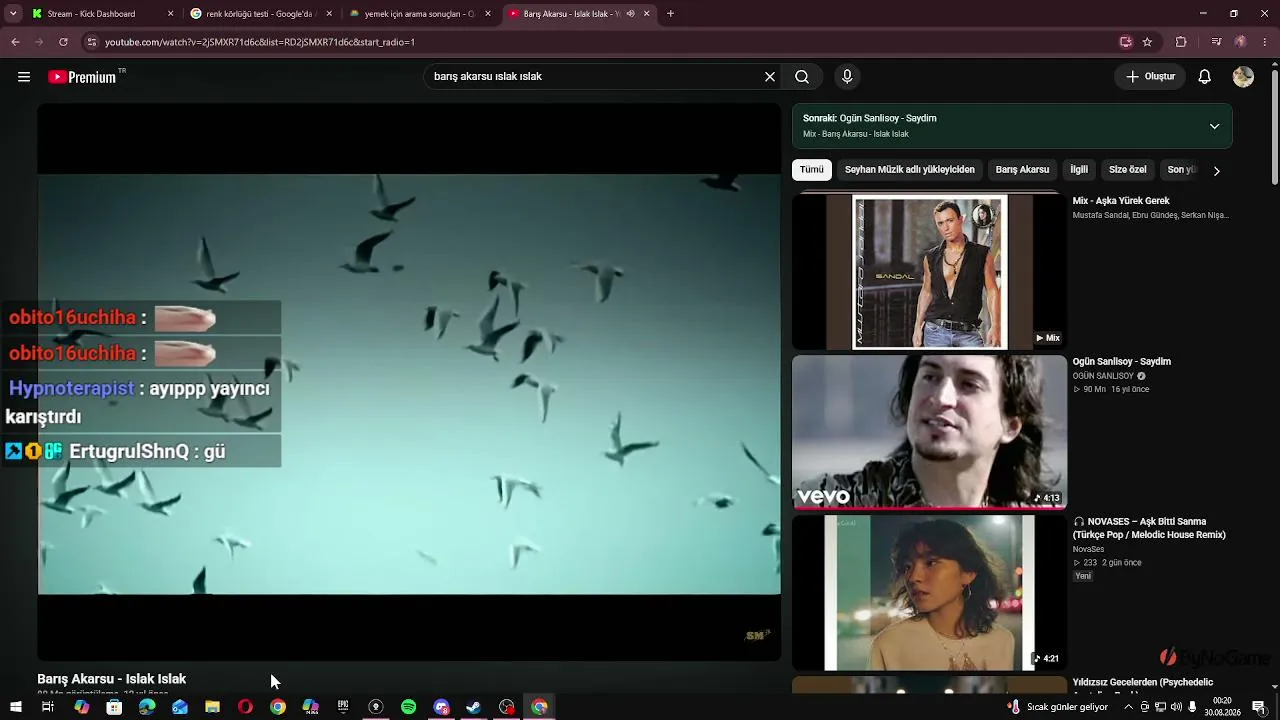
Task: Open Opera browser from taskbar
Action: tap(245, 707)
